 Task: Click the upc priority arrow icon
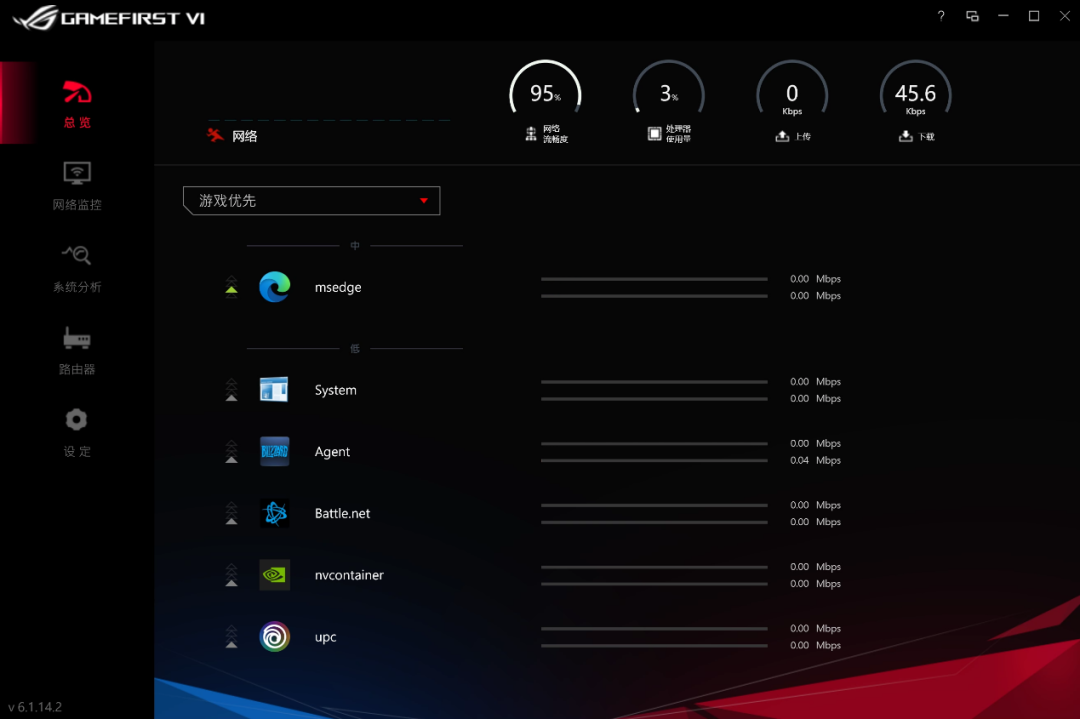point(231,636)
